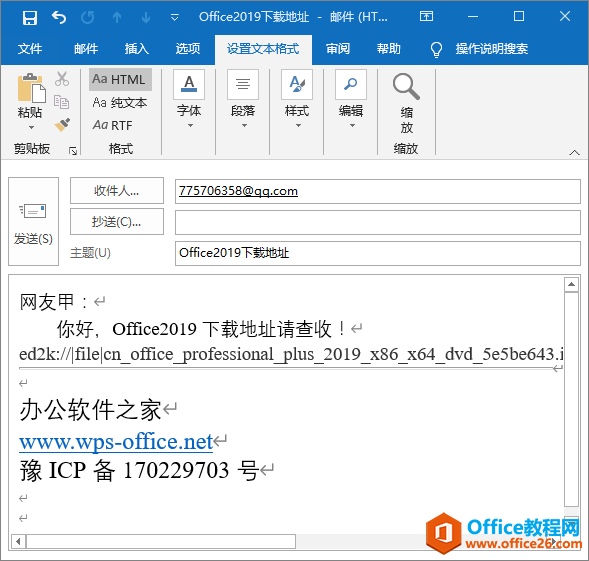Expand the 样式 dropdown arrow

click(x=298, y=126)
